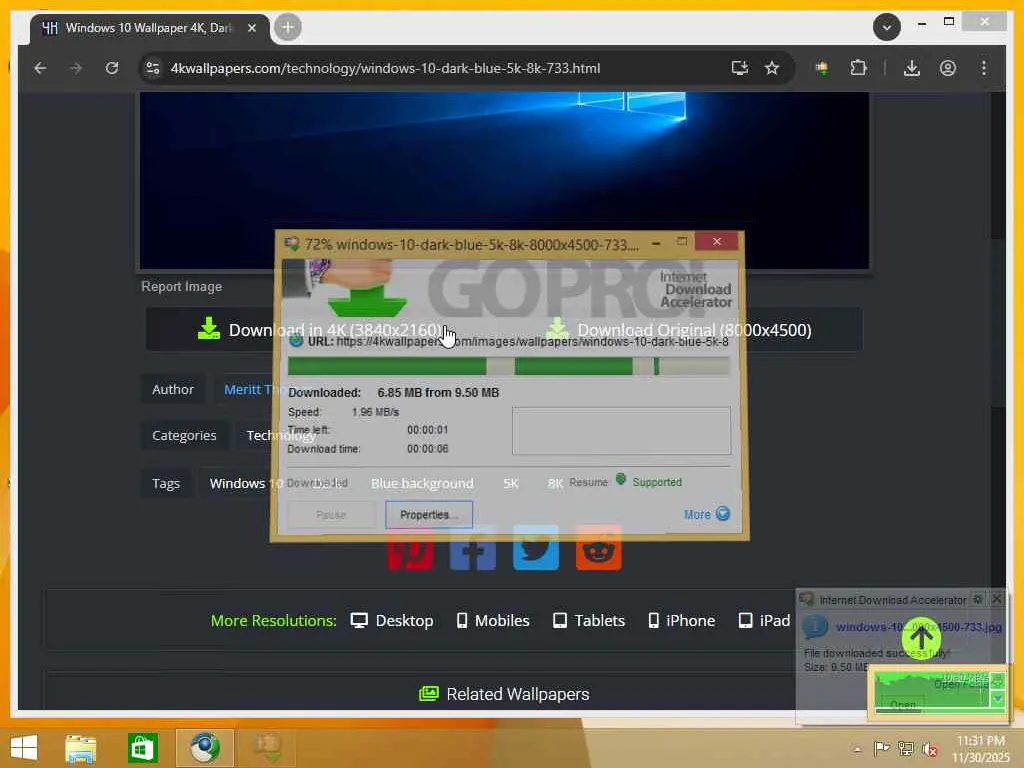The image size is (1024, 768).
Task: Click Properties button in download dialog
Action: tap(428, 515)
